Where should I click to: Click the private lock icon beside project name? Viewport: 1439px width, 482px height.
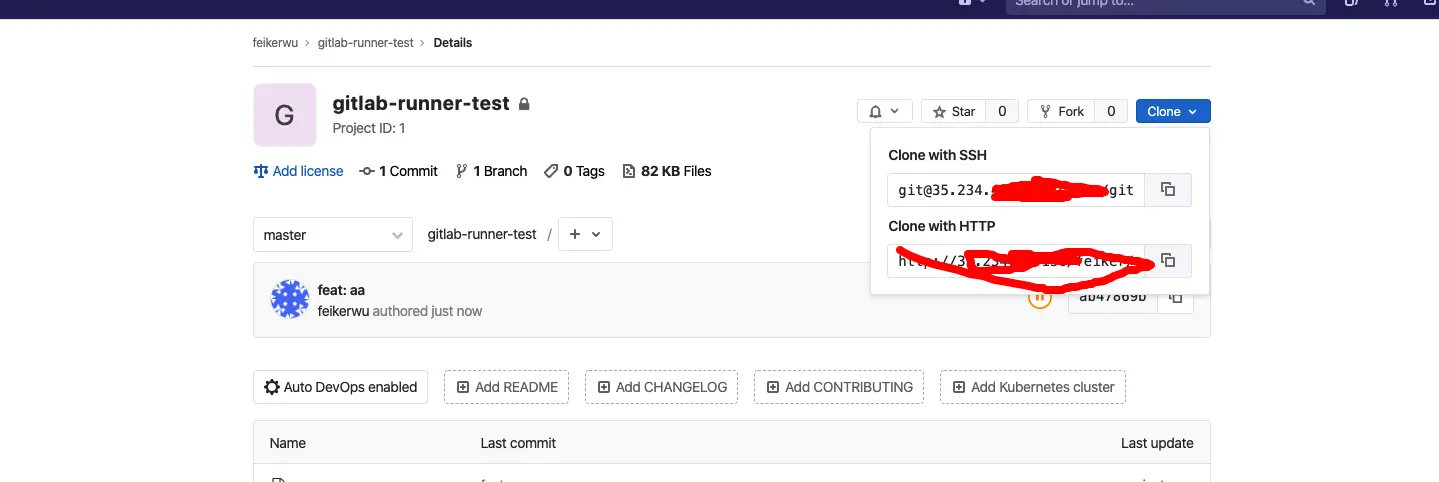pyautogui.click(x=524, y=104)
